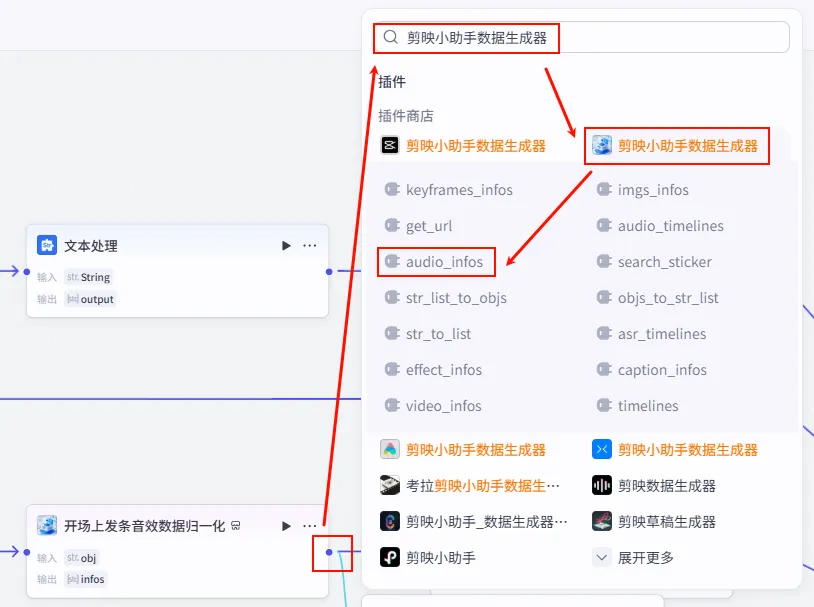Expand more plugins with 展开更多
This screenshot has height=607, width=814.
click(x=633, y=558)
